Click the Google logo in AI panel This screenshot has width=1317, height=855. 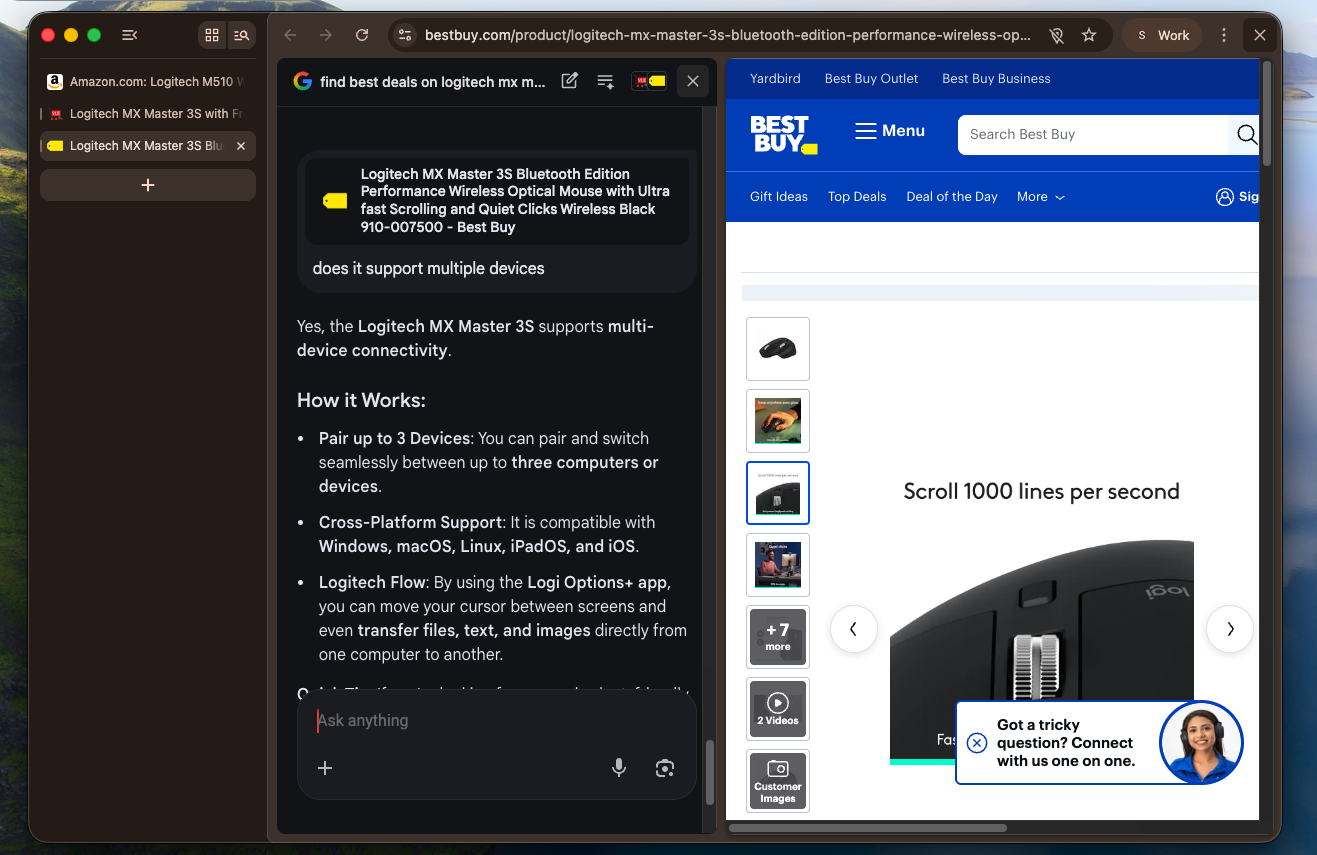[x=303, y=82]
